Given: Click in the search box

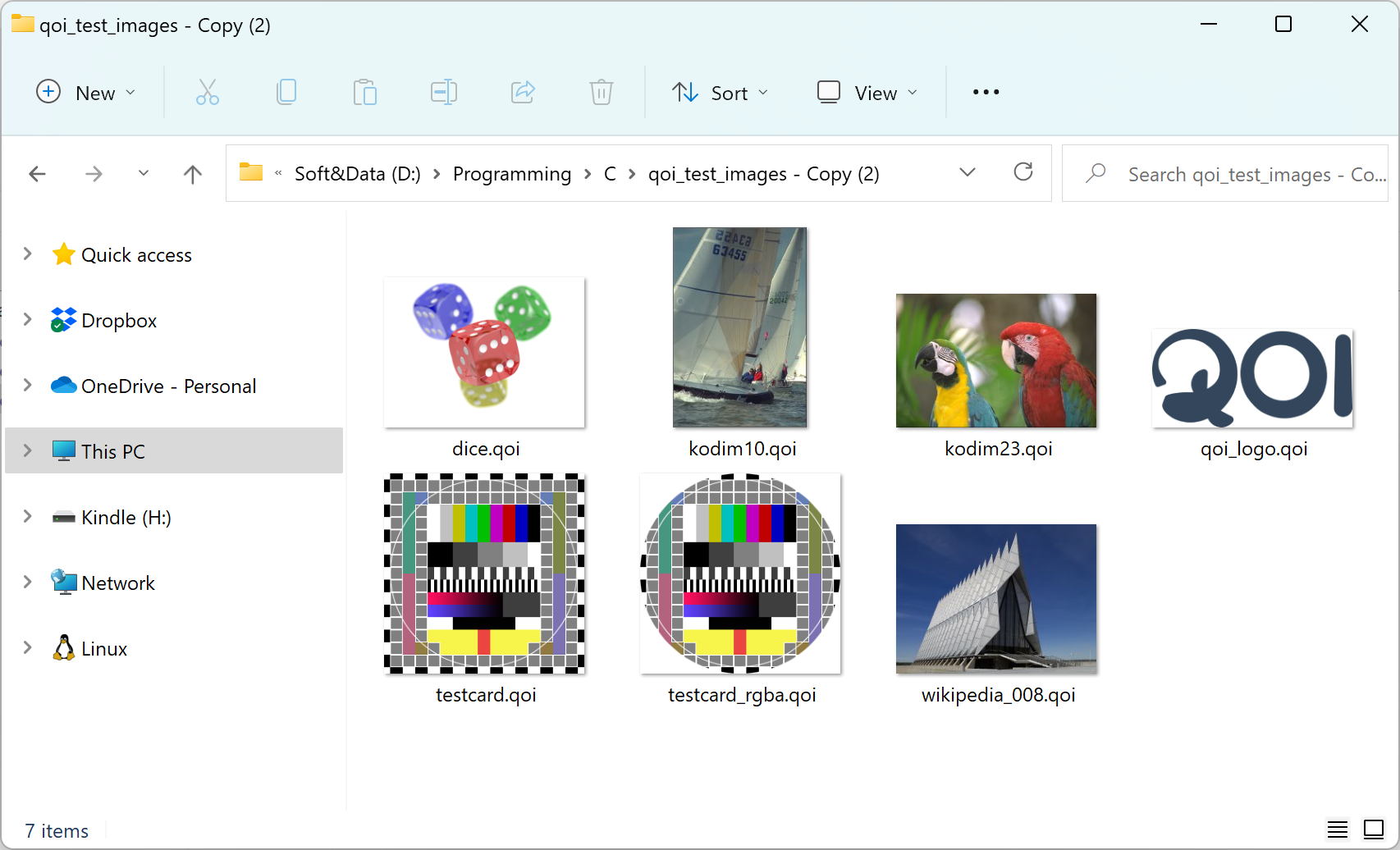Looking at the screenshot, I should pyautogui.click(x=1224, y=173).
